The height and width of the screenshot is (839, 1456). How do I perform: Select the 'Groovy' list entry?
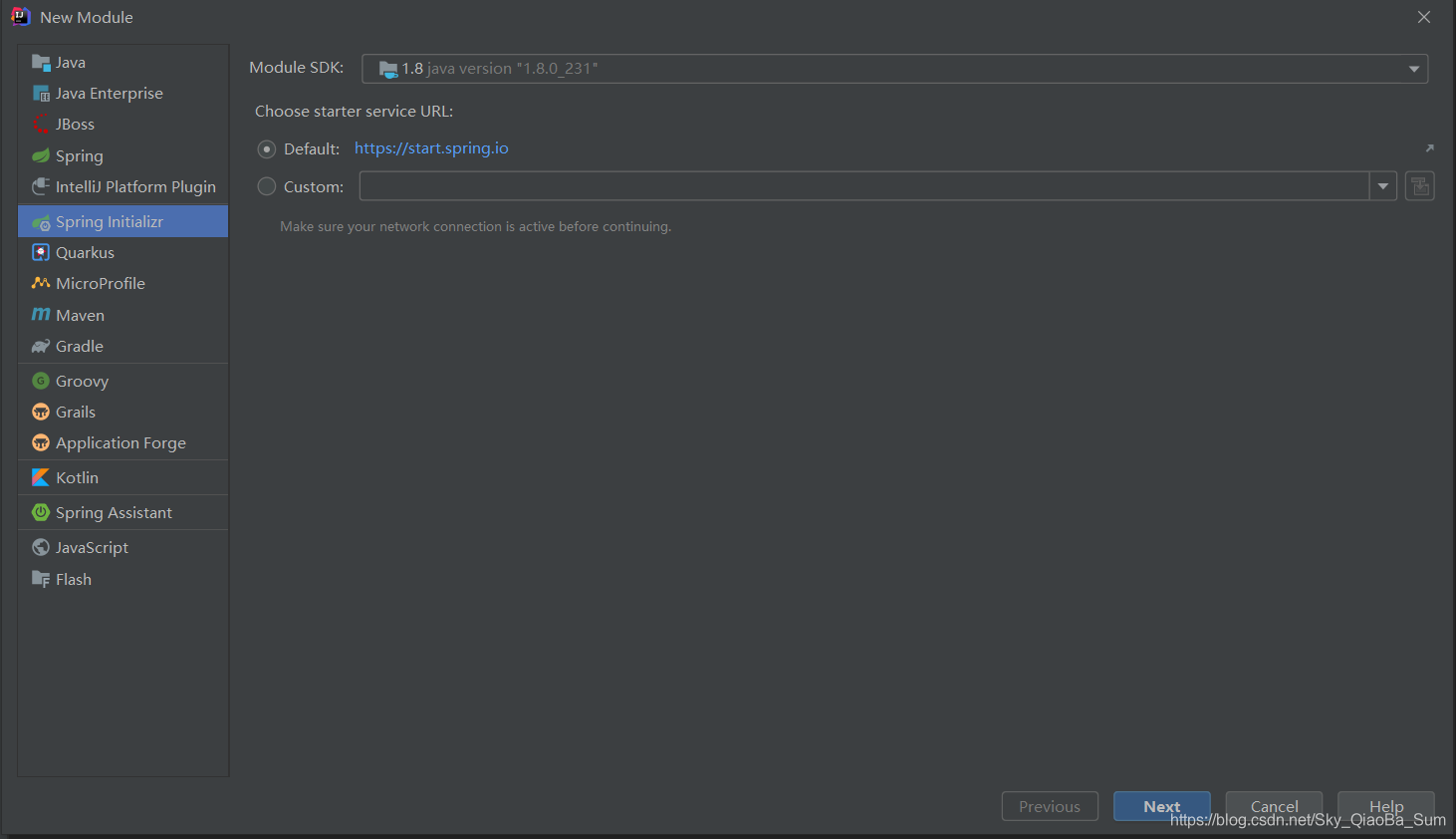point(123,382)
